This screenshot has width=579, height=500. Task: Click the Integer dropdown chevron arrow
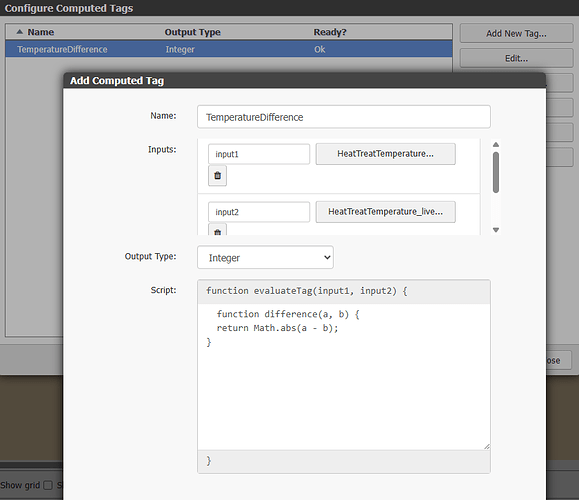(327, 257)
